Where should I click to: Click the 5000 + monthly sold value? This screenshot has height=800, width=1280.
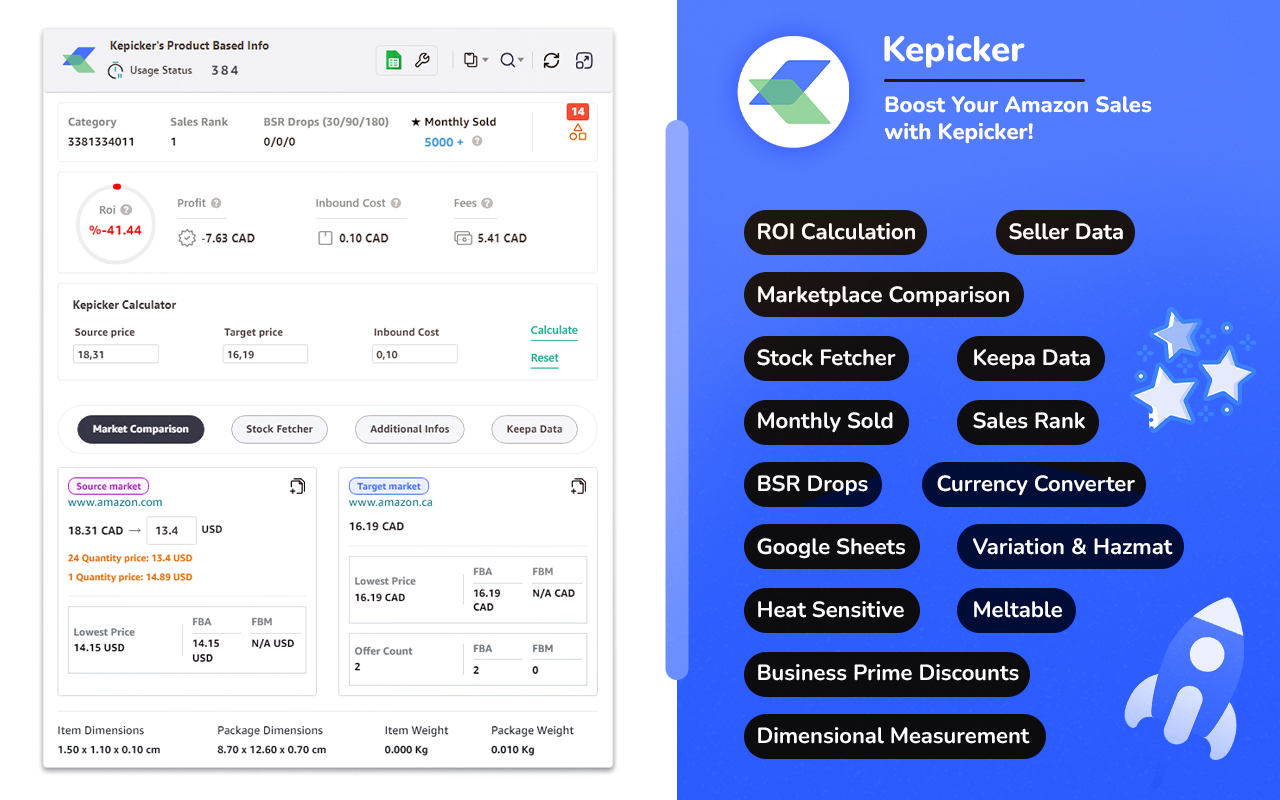click(x=444, y=142)
